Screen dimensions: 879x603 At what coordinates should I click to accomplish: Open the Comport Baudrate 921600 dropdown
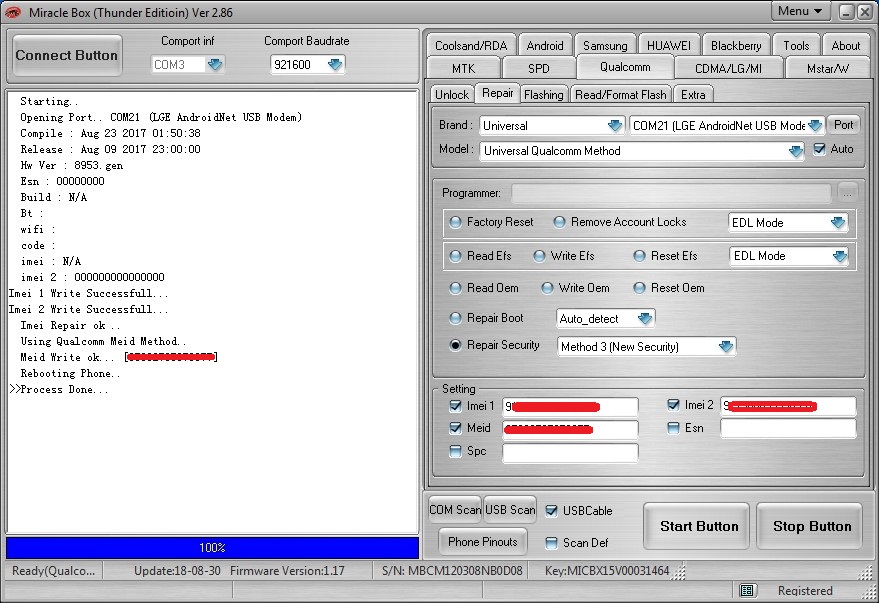point(335,64)
